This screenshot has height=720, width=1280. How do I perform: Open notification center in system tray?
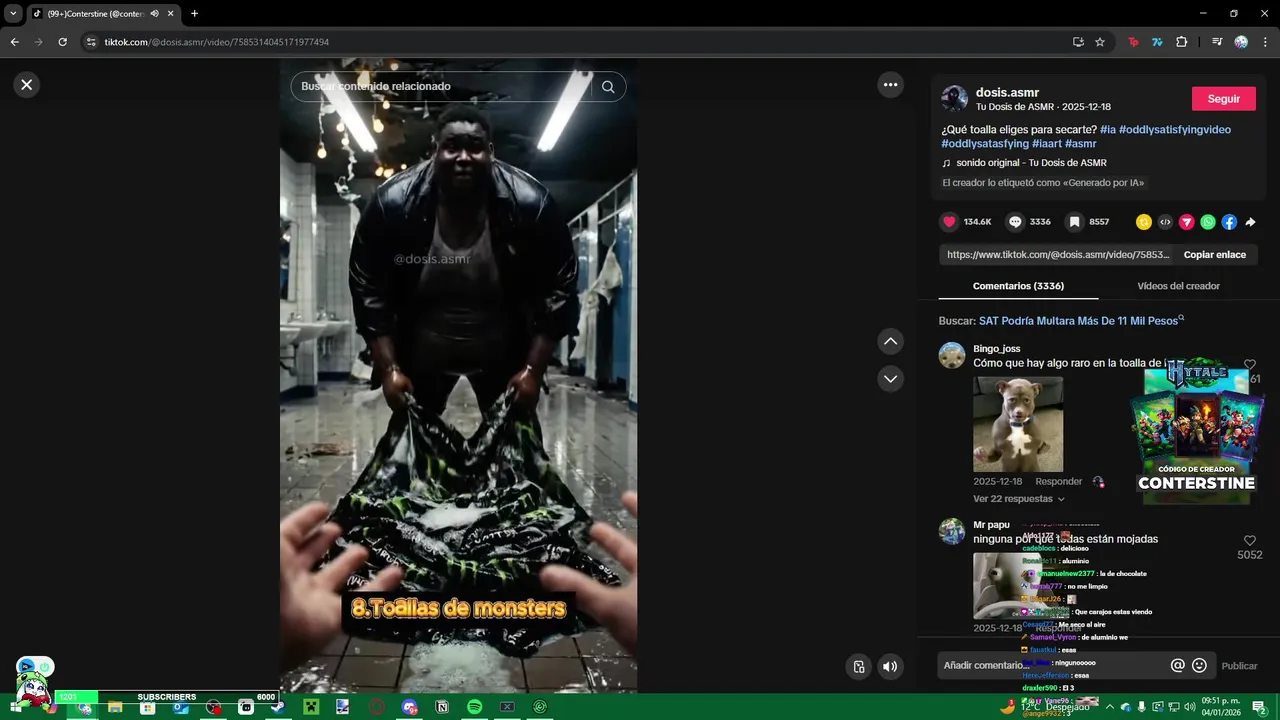click(1259, 707)
